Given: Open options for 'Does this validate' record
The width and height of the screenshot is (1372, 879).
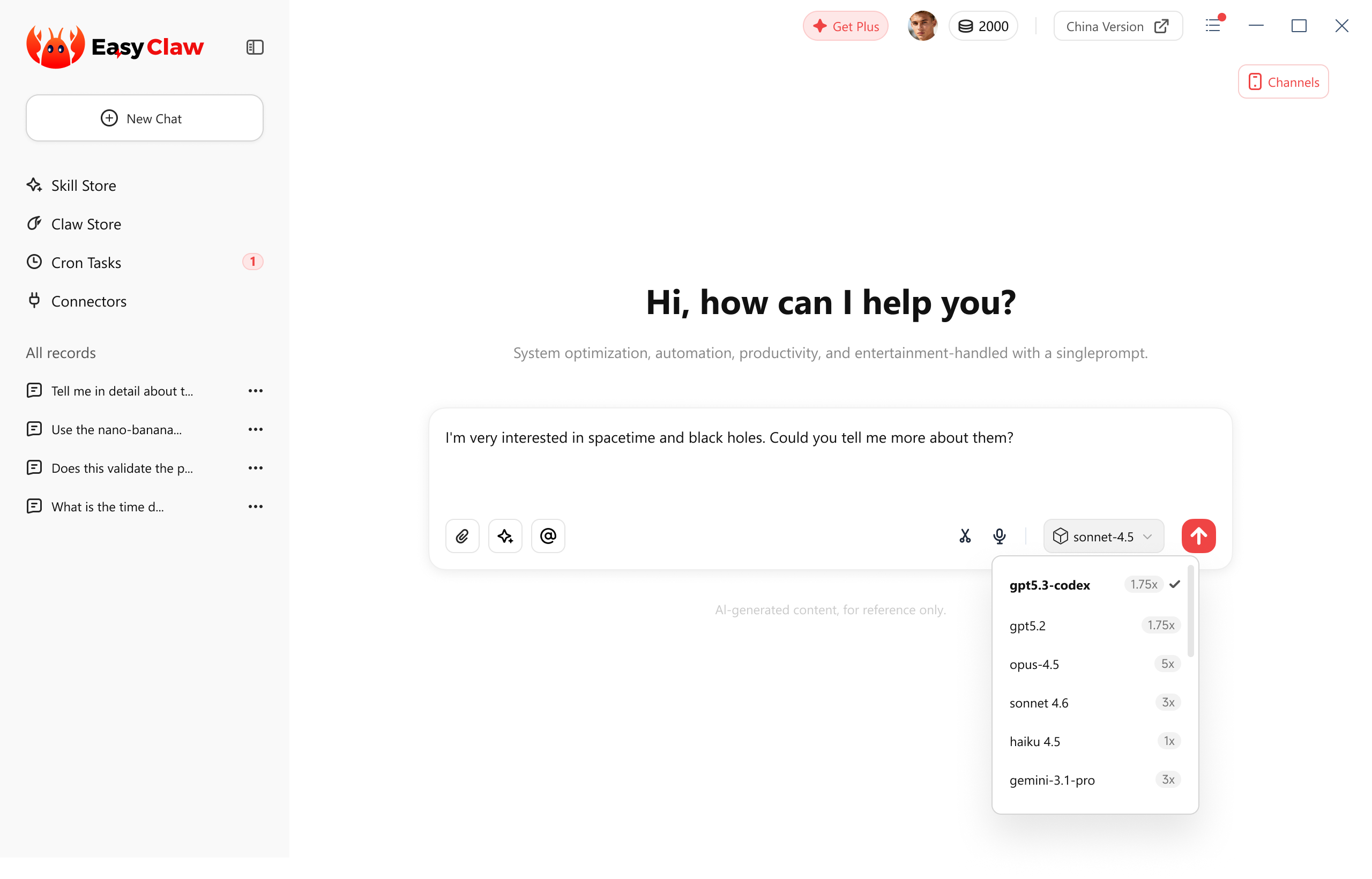Looking at the screenshot, I should coord(256,468).
